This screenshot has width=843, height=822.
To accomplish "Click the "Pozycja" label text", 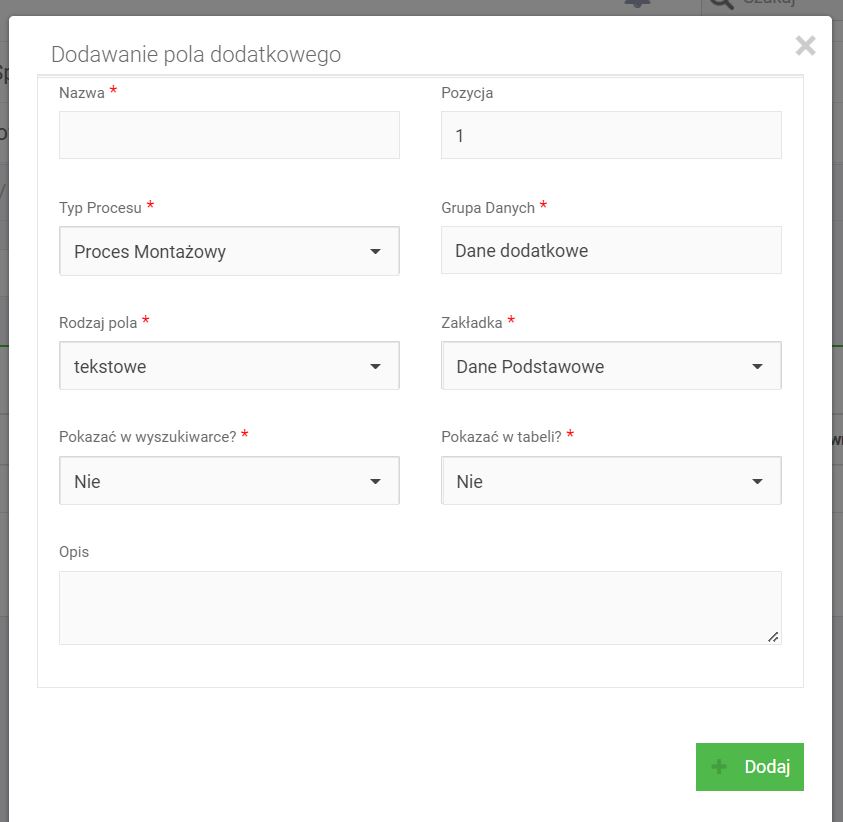I will click(467, 93).
